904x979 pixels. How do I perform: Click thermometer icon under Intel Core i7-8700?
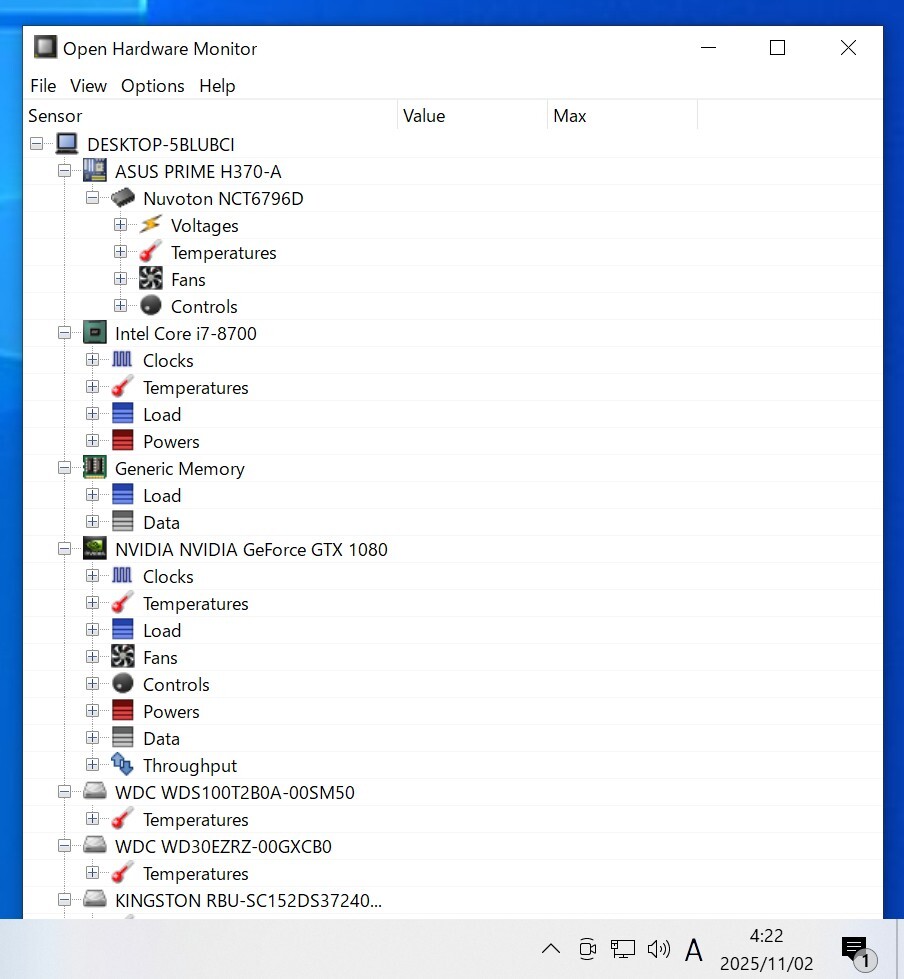(122, 386)
